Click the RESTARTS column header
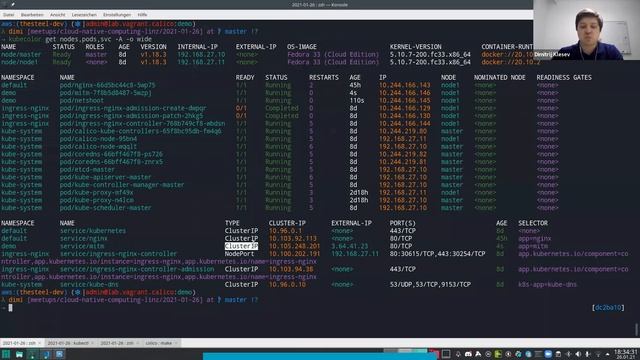This screenshot has height=360, width=640. (x=324, y=78)
